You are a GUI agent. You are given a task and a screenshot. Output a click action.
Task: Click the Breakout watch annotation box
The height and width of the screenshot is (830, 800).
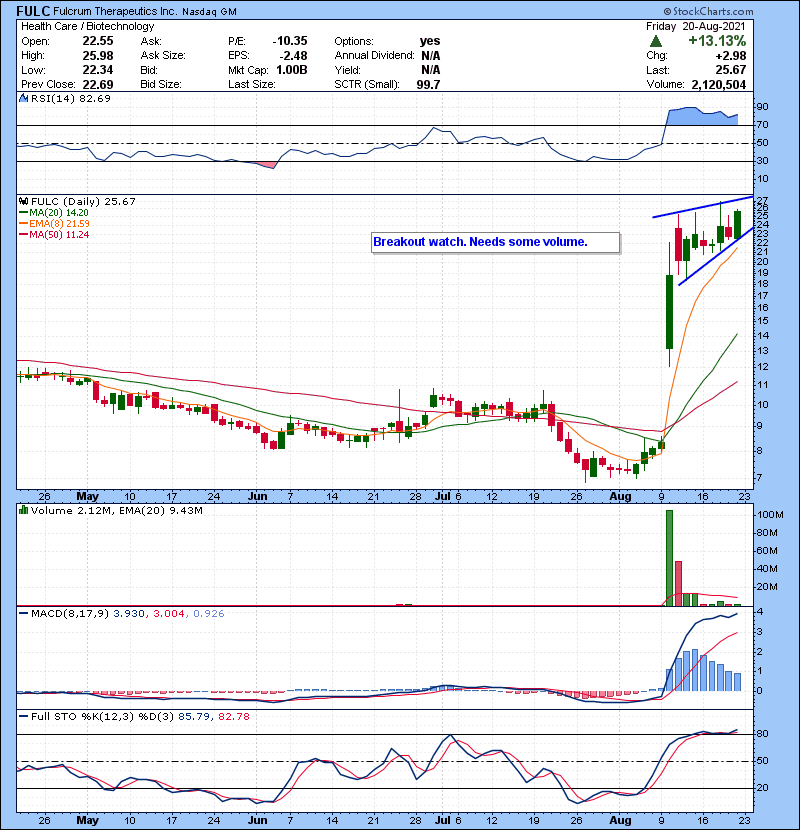(x=496, y=242)
